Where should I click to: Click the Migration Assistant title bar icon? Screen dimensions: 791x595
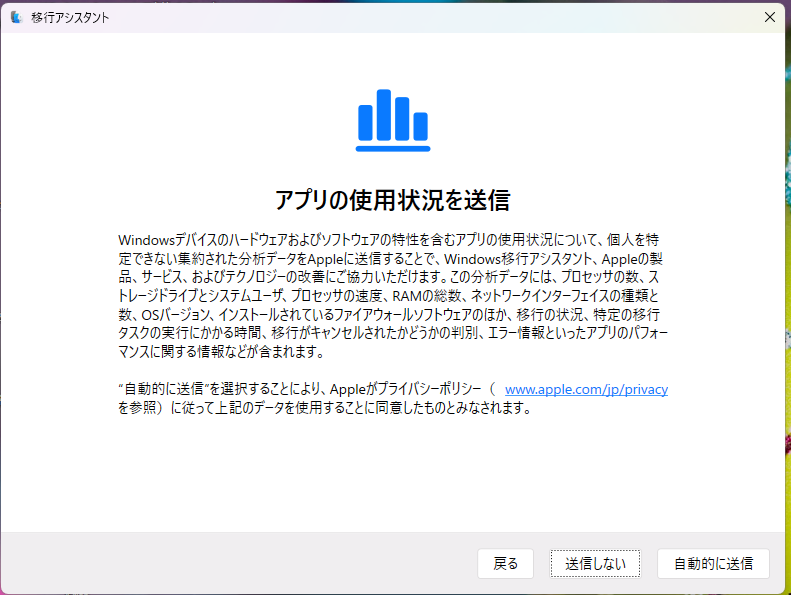(17, 17)
